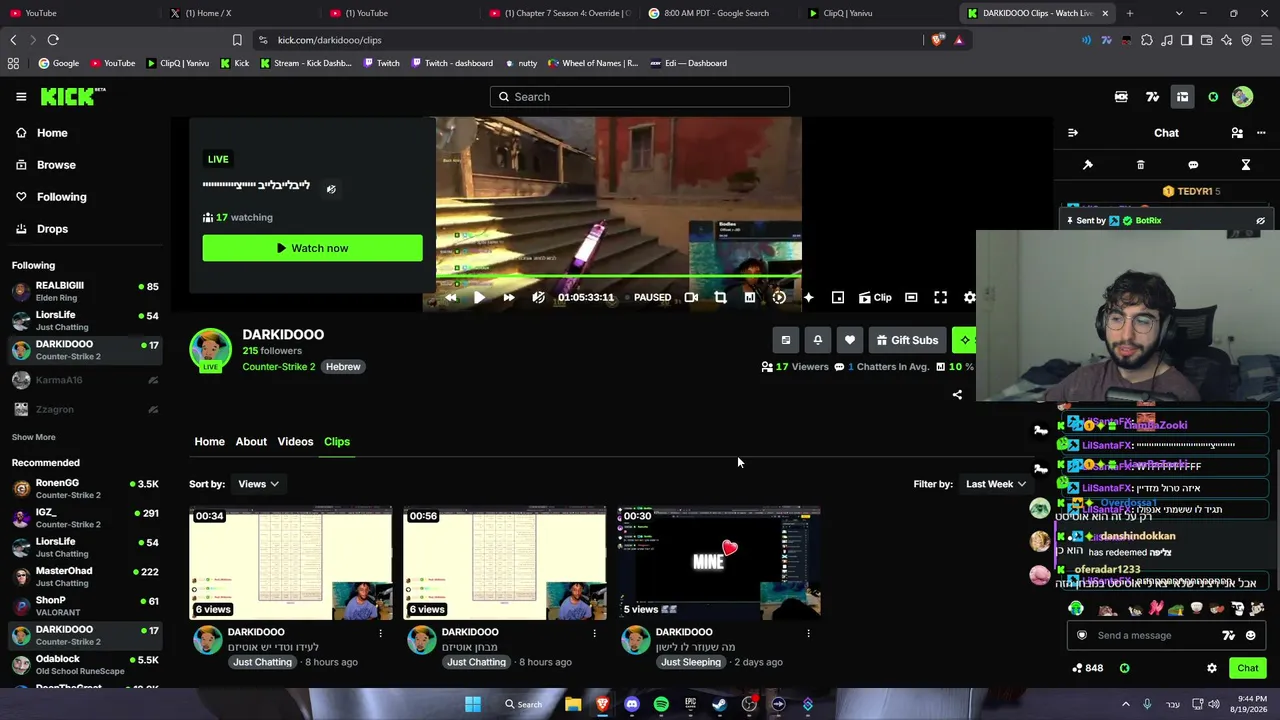
Task: Collapse the chat panel
Action: (x=1073, y=133)
